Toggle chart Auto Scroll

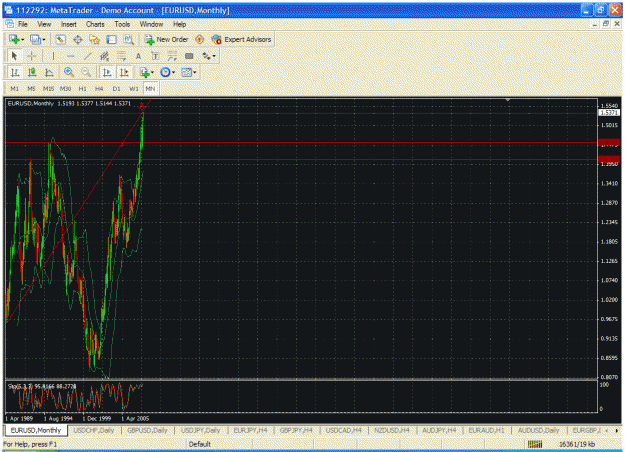click(107, 73)
